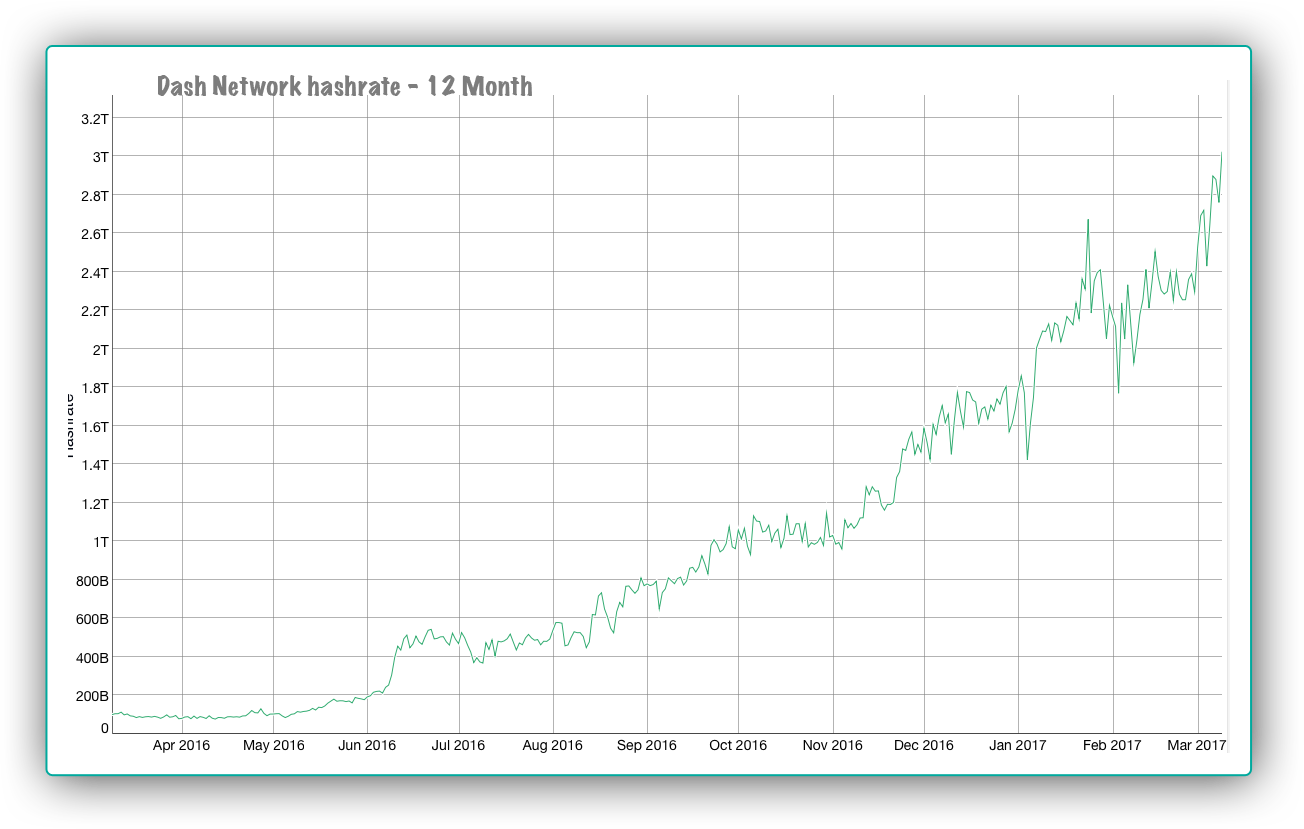Screen dimensions: 1304x829
Task: Click the 'Dec 2016' x-axis label
Action: tap(924, 746)
